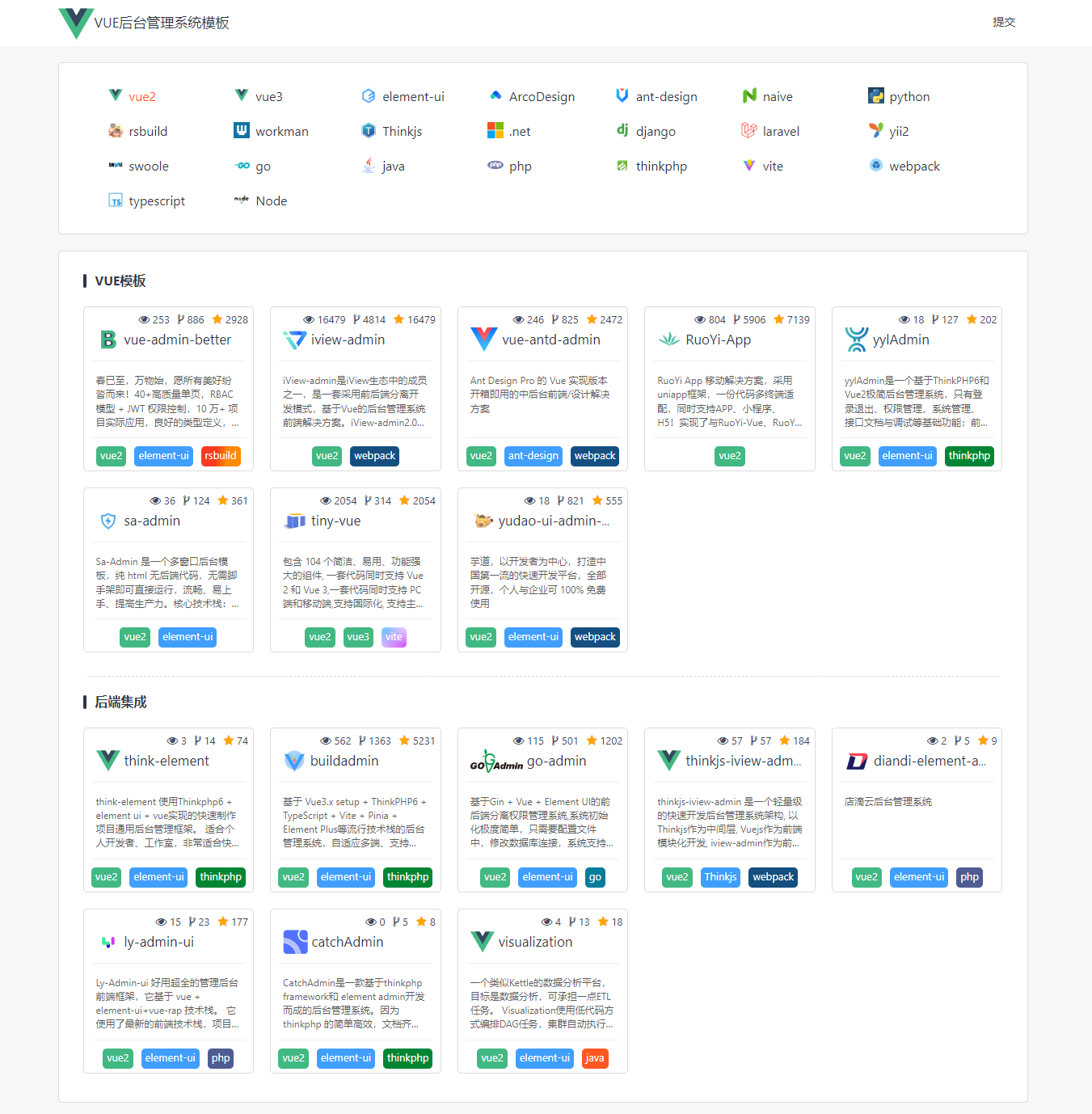
Task: Open the iview-admin project card title
Action: click(348, 340)
